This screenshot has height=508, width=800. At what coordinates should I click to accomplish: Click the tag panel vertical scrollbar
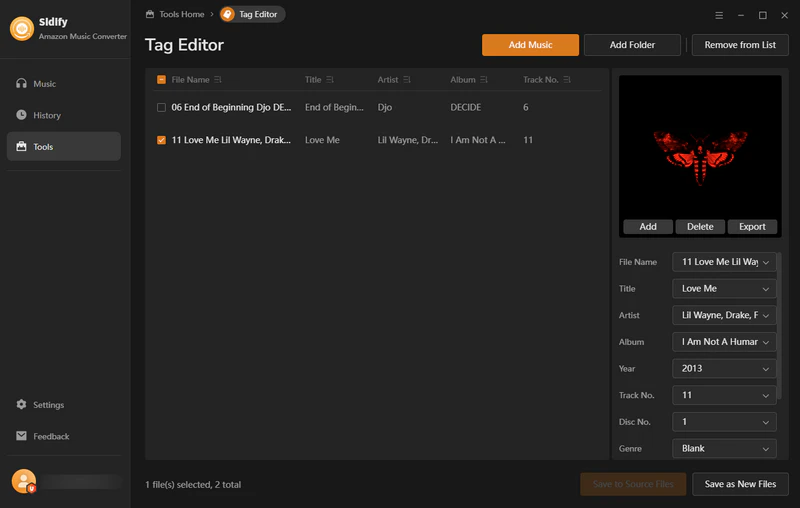tap(779, 325)
